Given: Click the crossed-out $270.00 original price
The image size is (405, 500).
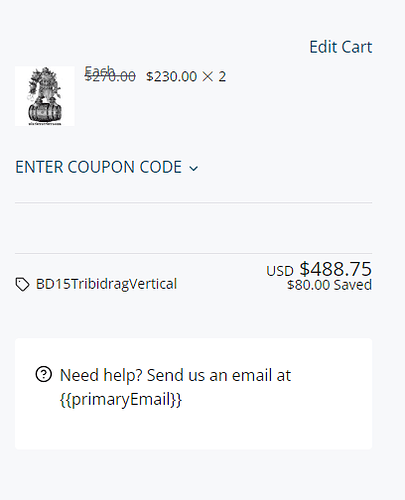Looking at the screenshot, I should pos(110,77).
